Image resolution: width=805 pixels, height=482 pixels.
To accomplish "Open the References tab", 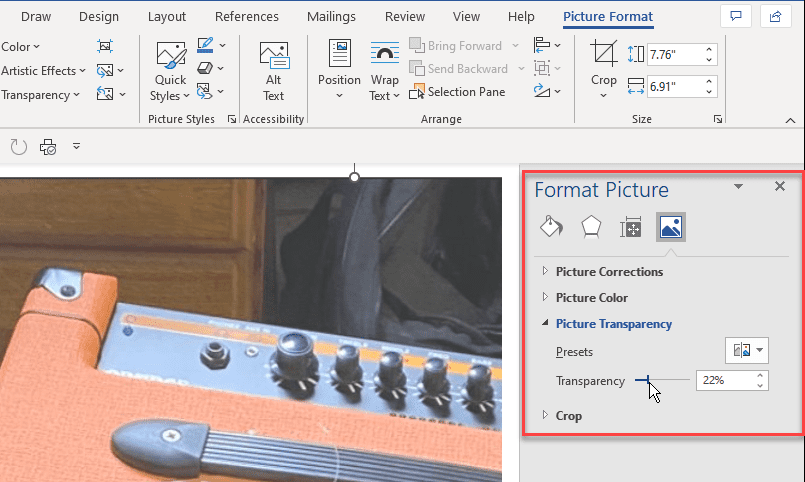I will (247, 17).
